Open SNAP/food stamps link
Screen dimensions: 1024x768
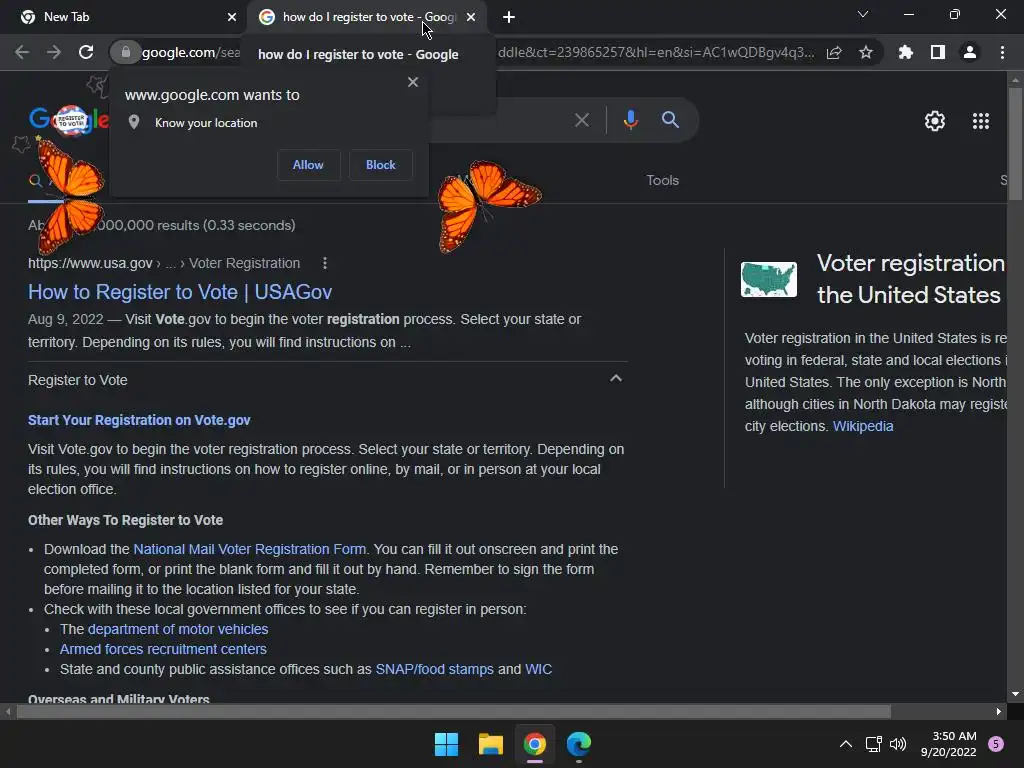(434, 669)
